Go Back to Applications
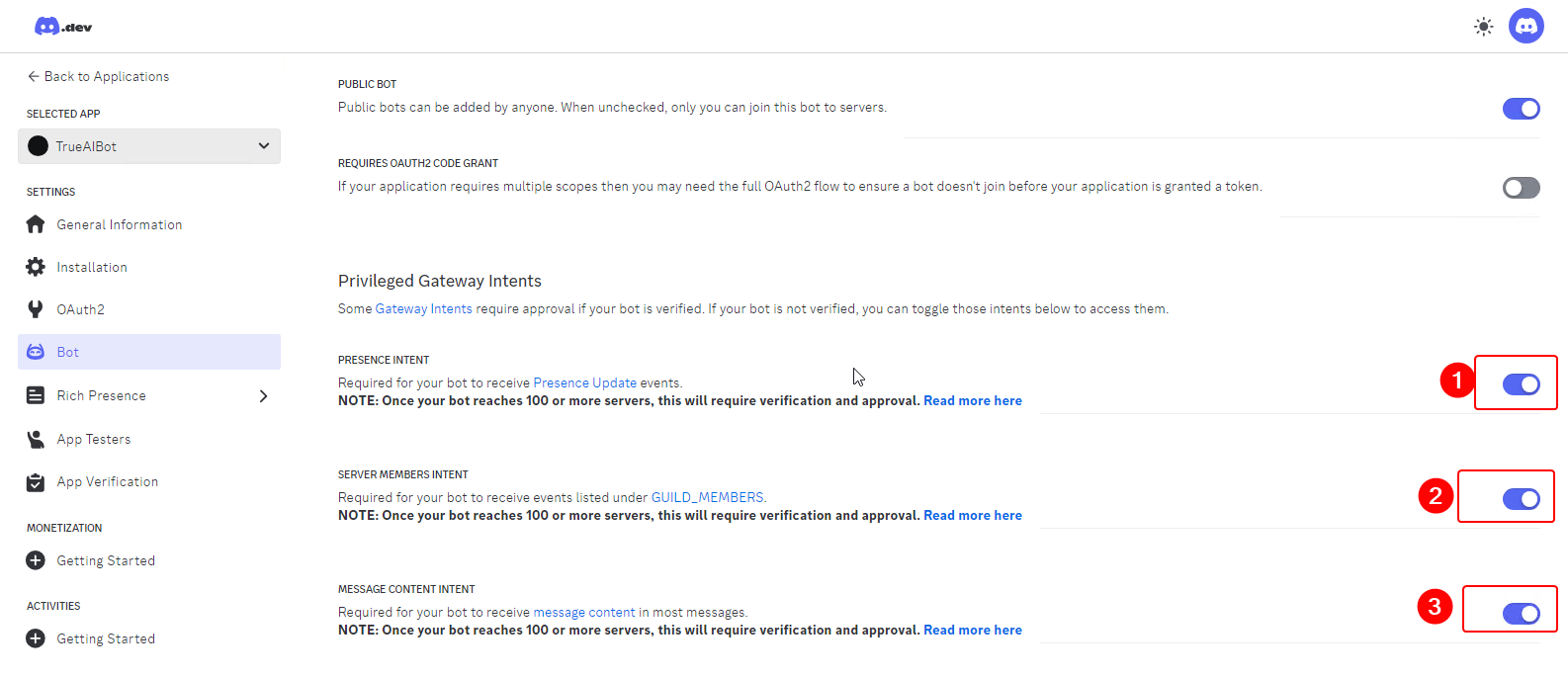Image resolution: width=1568 pixels, height=678 pixels. pos(98,76)
